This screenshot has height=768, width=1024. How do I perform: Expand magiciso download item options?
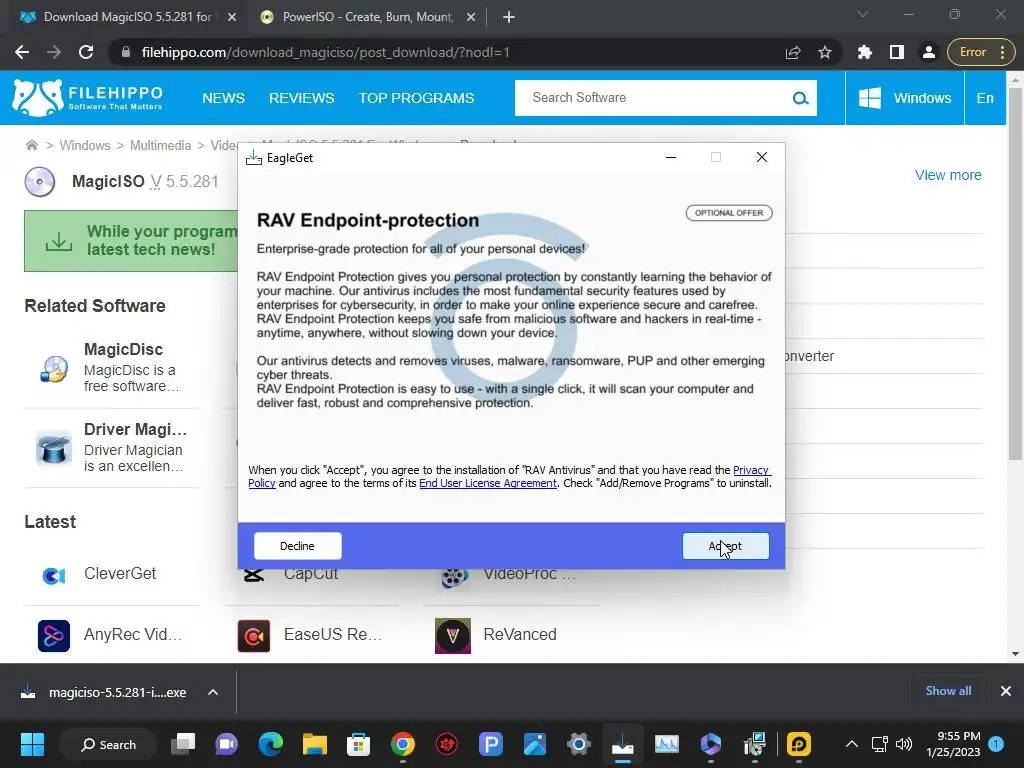213,692
